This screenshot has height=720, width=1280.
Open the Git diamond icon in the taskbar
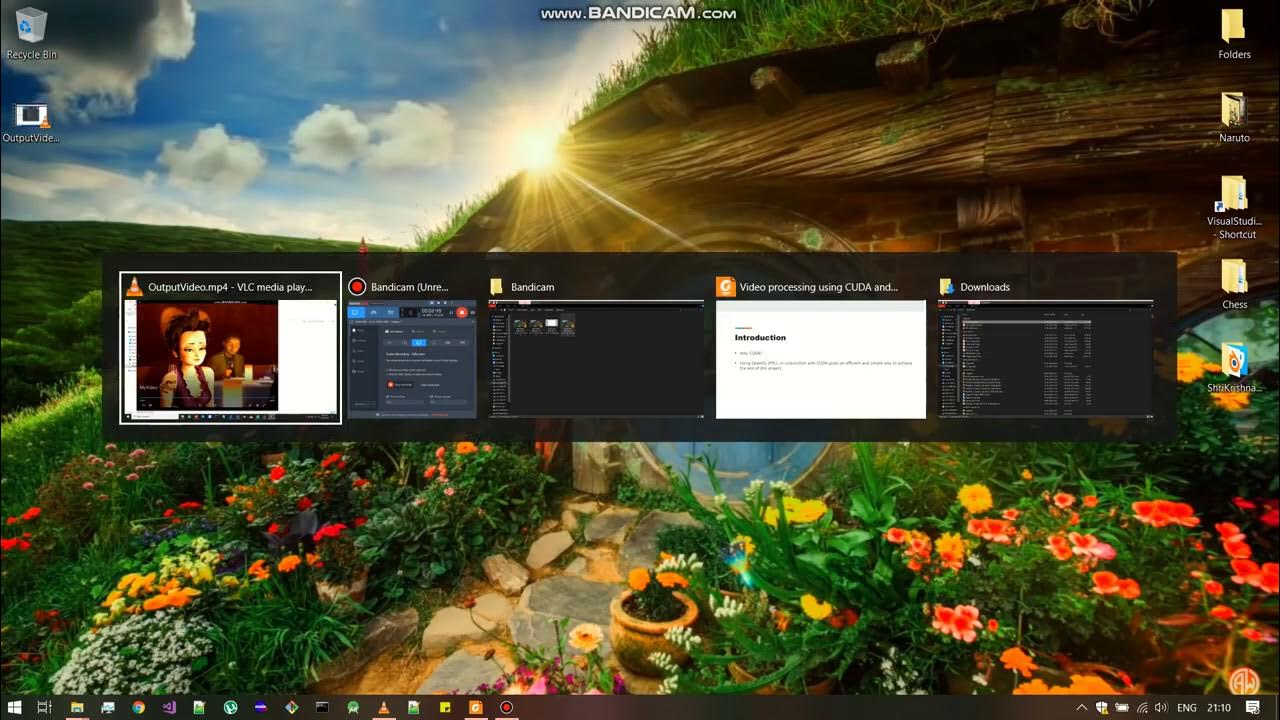pos(291,707)
